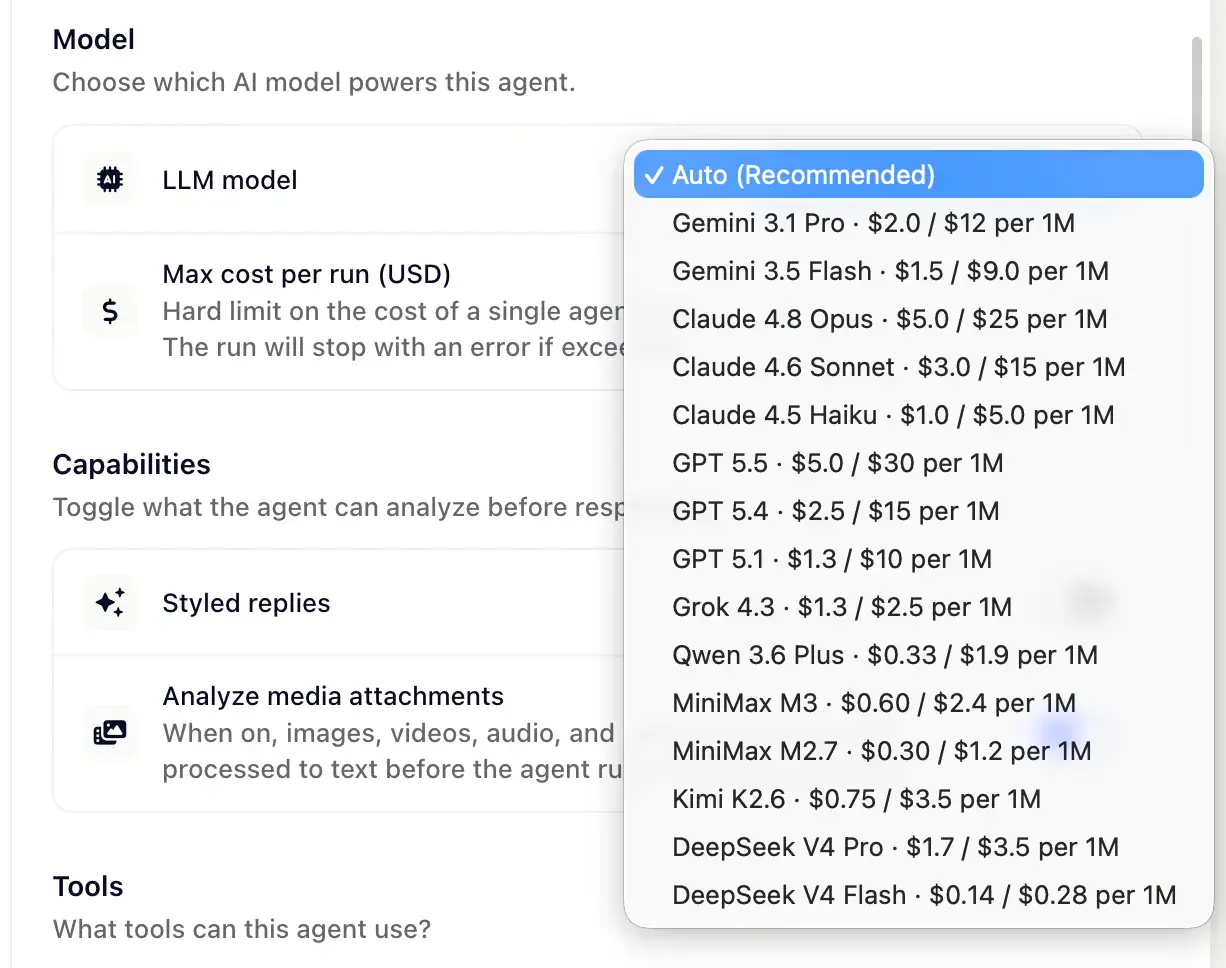Viewport: 1226px width, 968px height.
Task: Select Claude 4.6 Sonnet model
Action: point(918,367)
